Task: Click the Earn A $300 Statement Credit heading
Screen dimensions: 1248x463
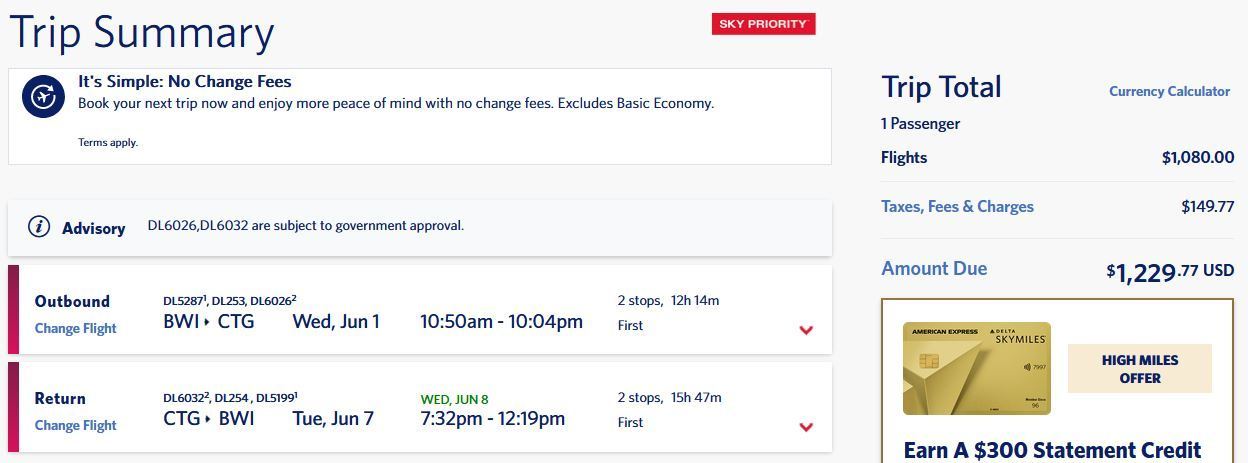Action: point(1051,450)
